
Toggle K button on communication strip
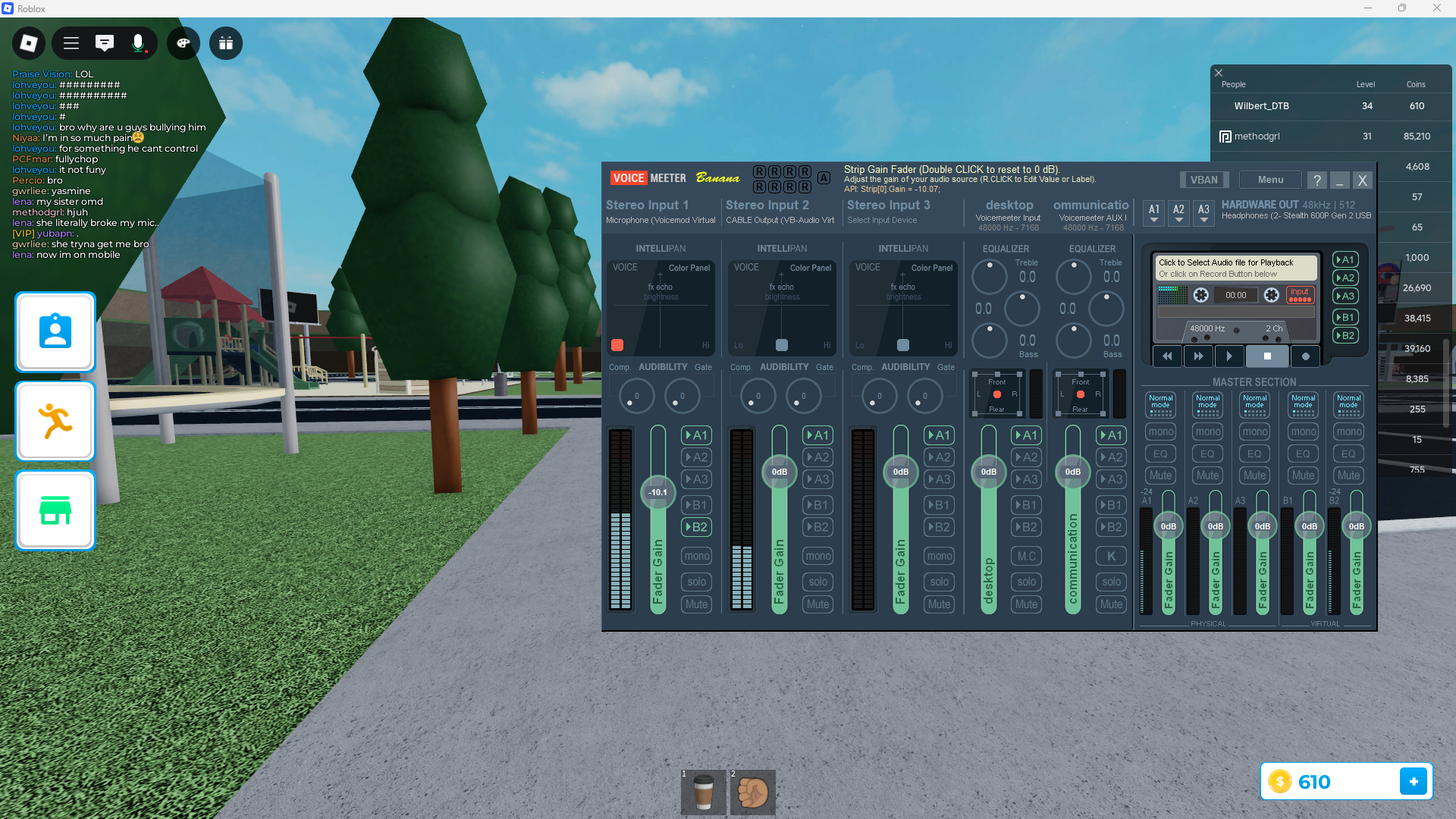[1111, 556]
